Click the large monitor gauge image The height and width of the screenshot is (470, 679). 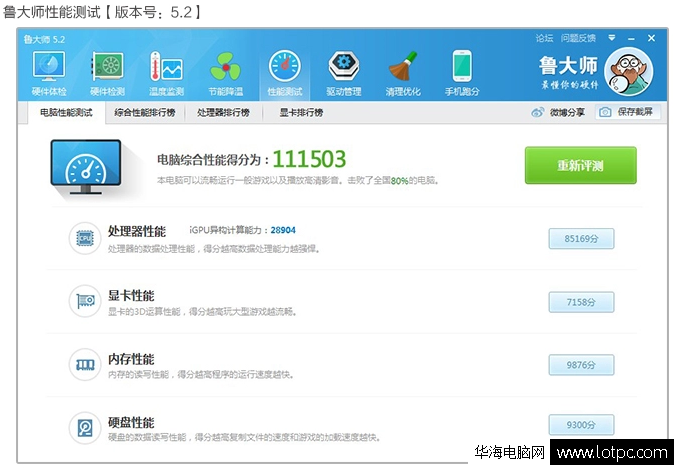pyautogui.click(x=86, y=167)
